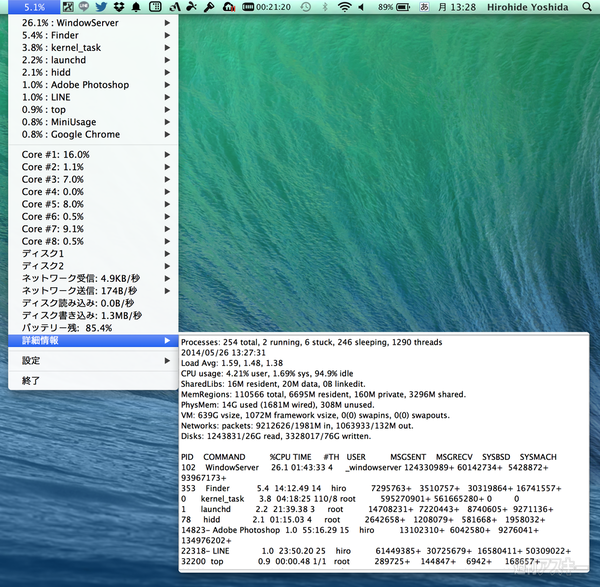The image size is (600, 587).
Task: Open the volume speaker icon
Action: [x=361, y=7]
